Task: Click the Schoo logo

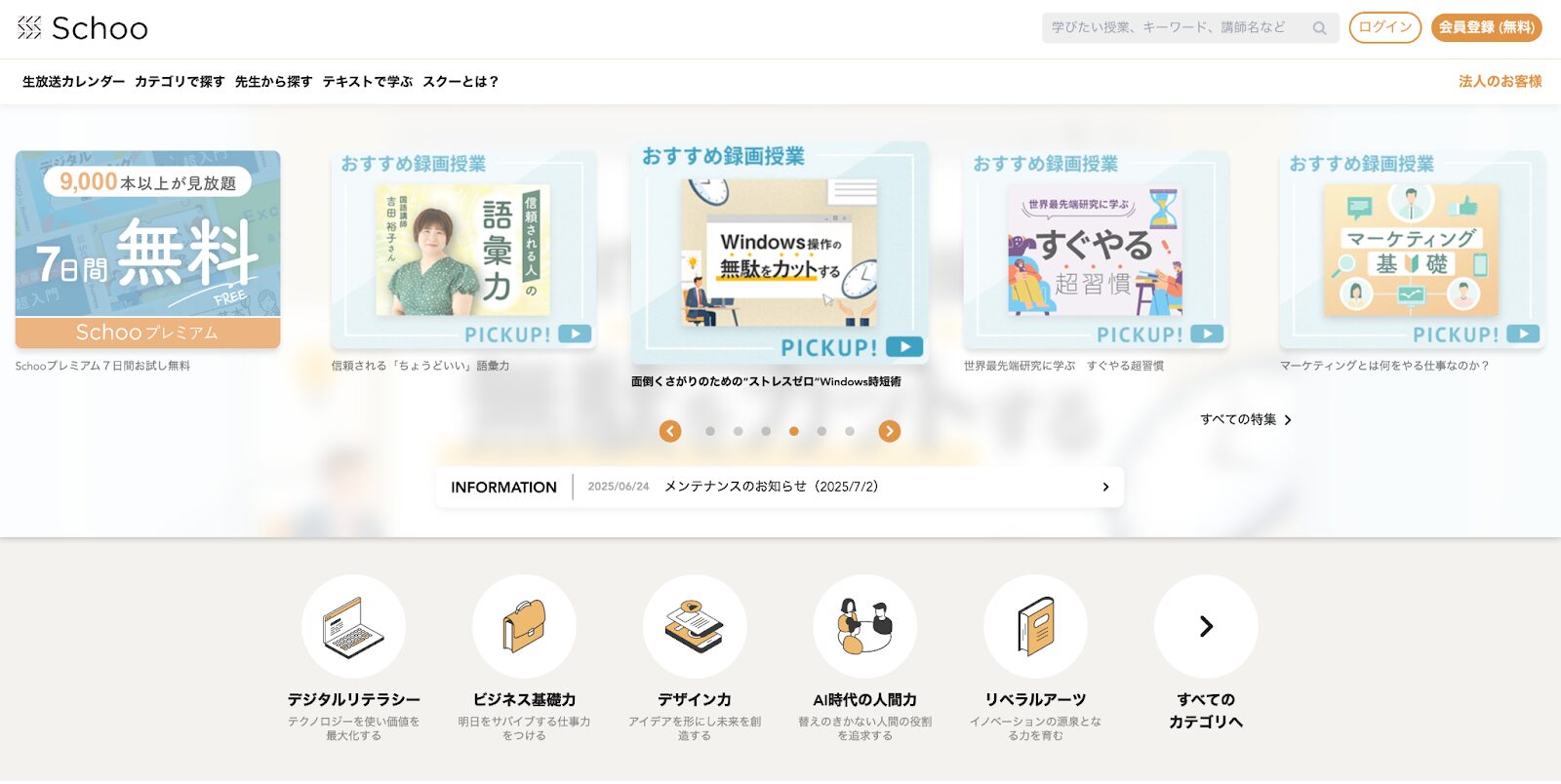Action: pyautogui.click(x=83, y=28)
